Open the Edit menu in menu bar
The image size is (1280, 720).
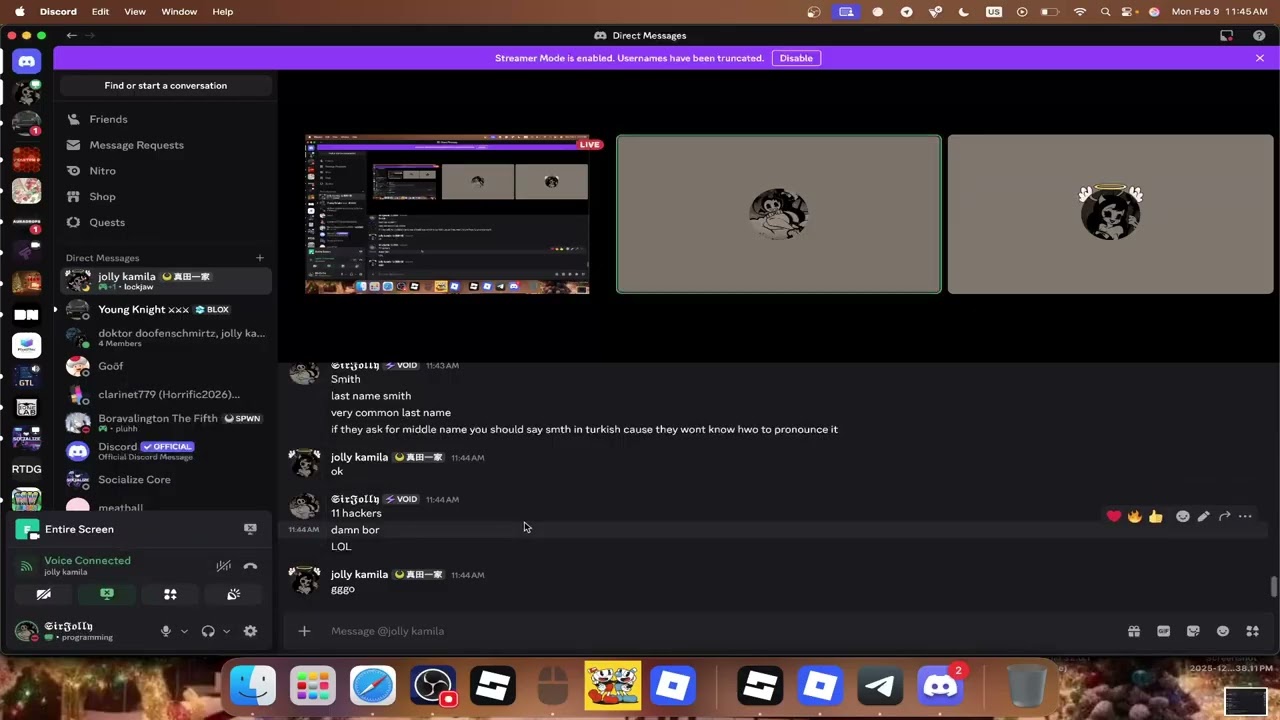[100, 12]
